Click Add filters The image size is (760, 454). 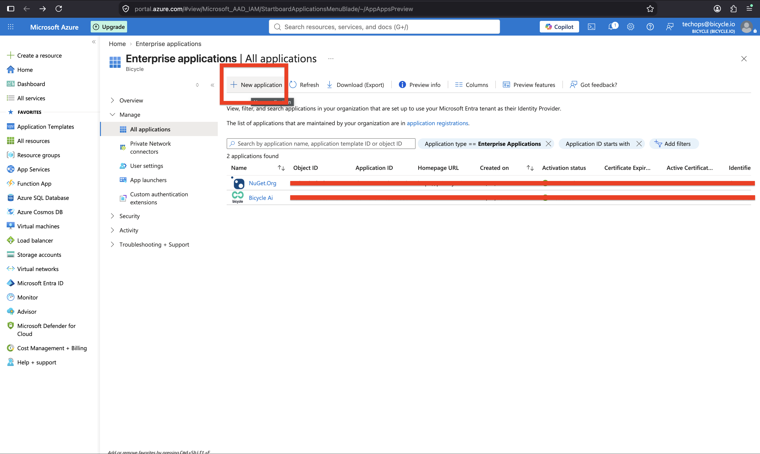point(673,143)
